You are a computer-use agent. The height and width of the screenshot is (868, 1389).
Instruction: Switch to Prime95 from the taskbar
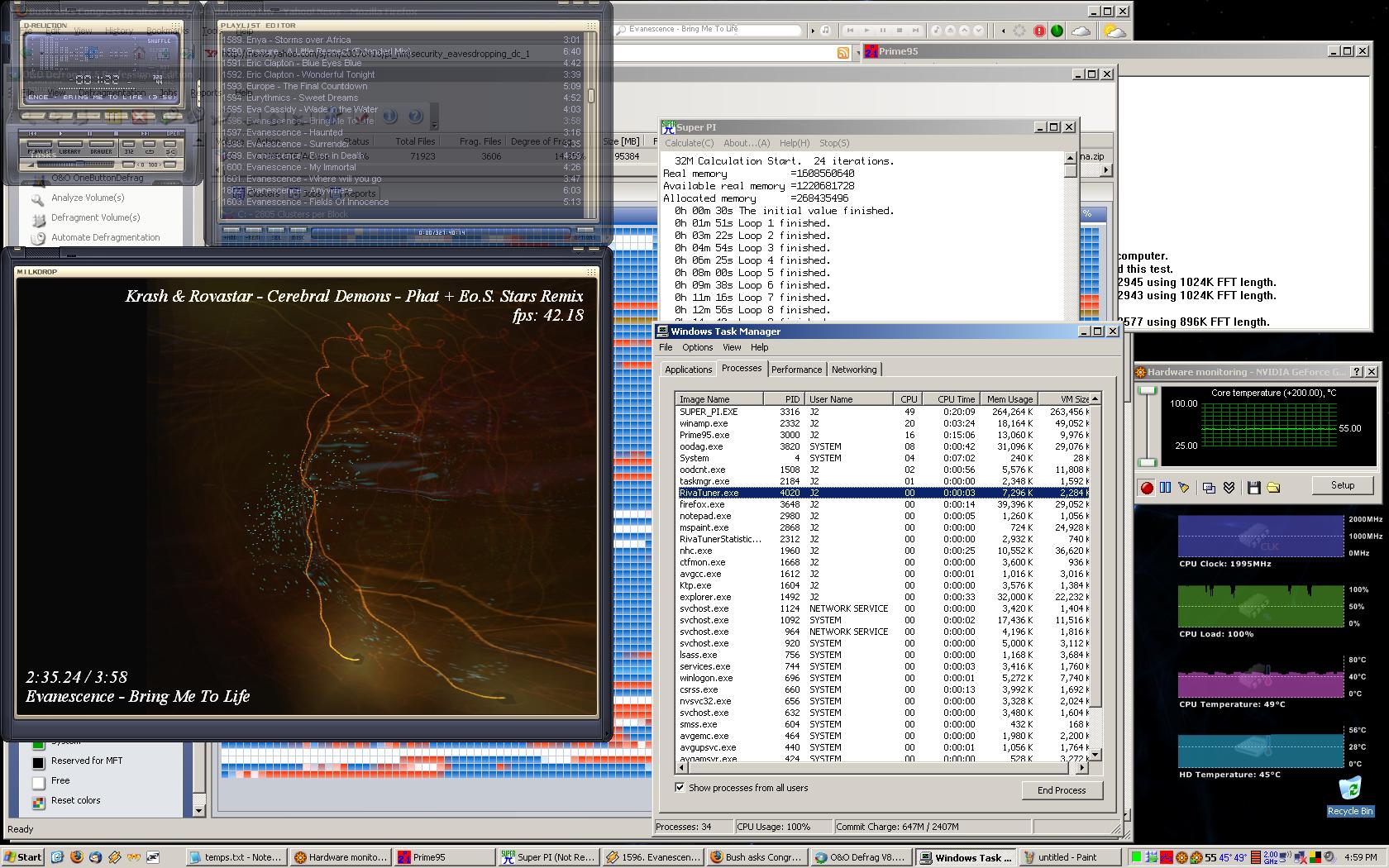(x=445, y=857)
